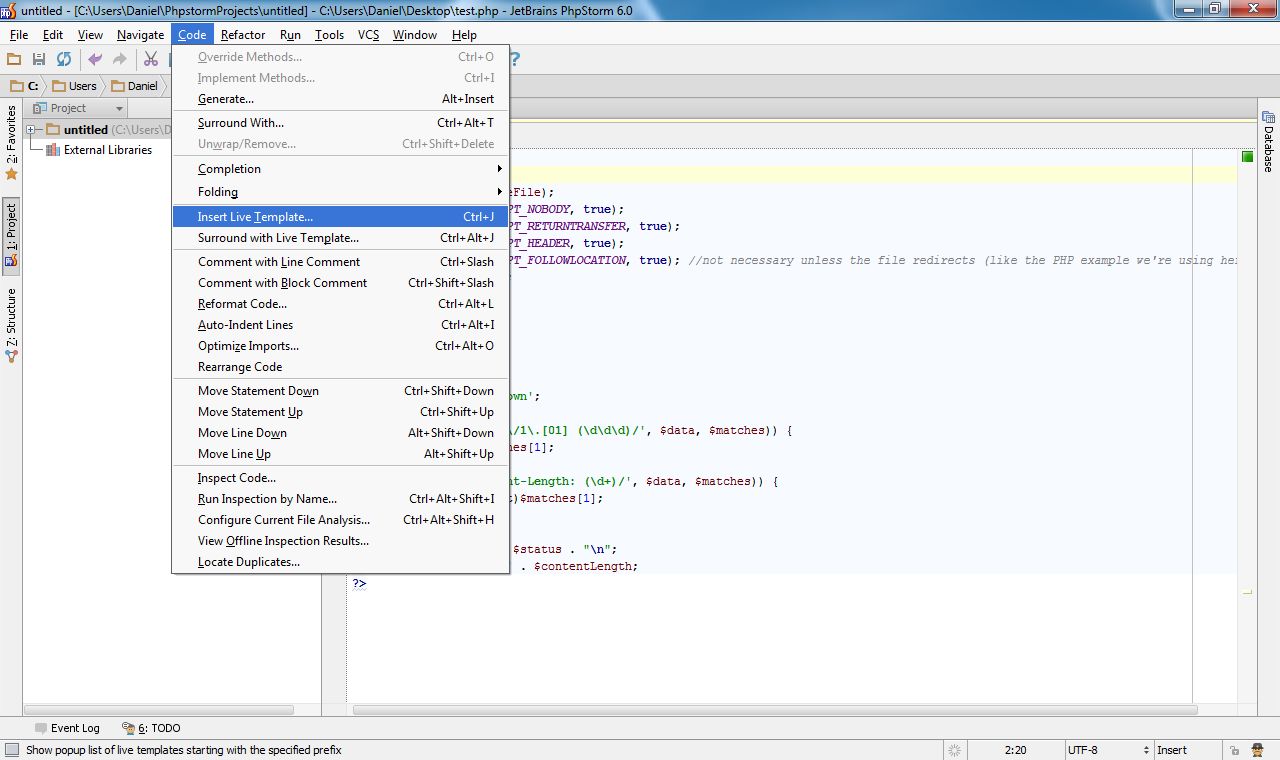Select Comment with Block Comment
The image size is (1280, 760).
pos(340,283)
